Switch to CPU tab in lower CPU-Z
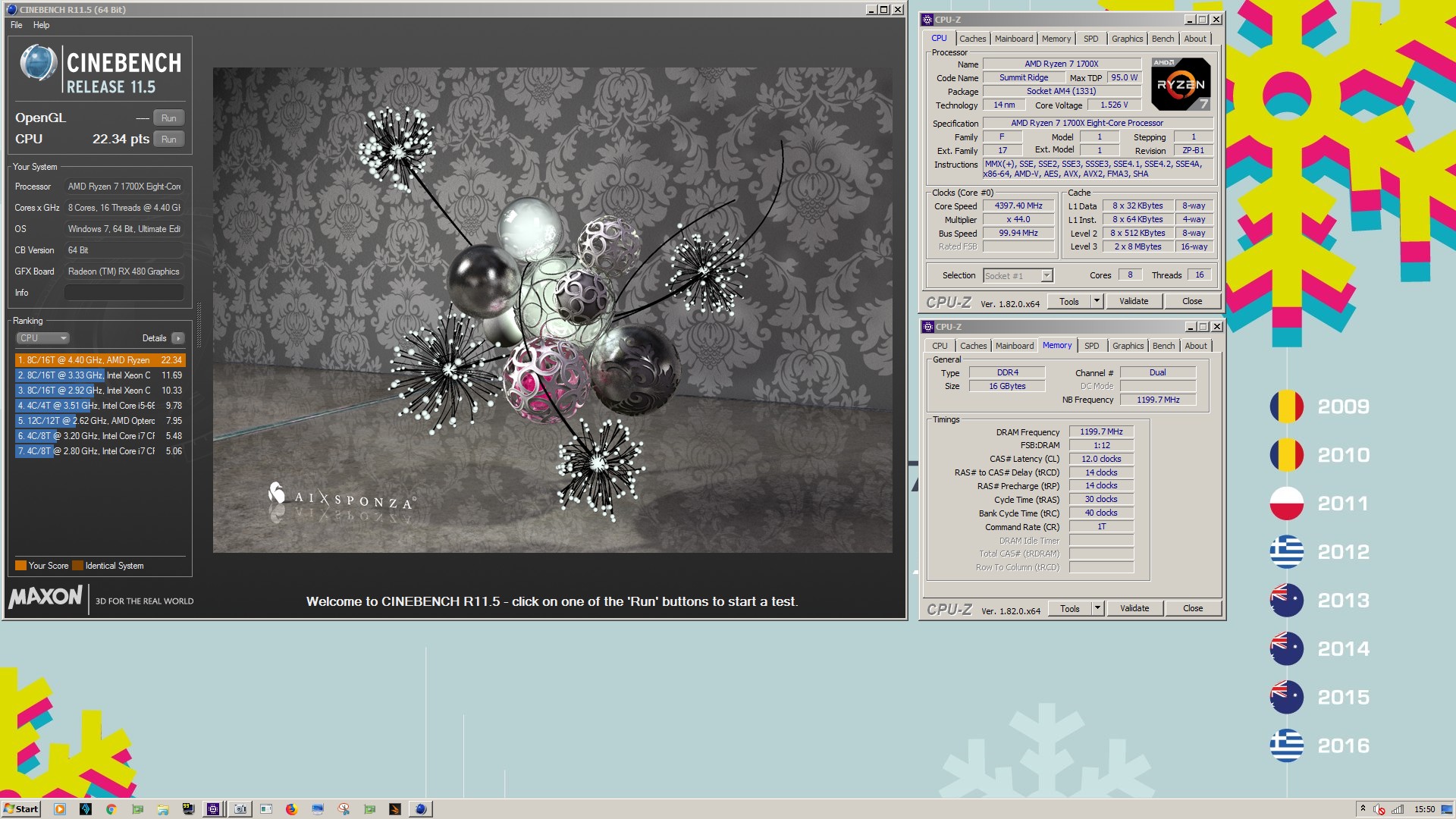The image size is (1456, 819). (940, 346)
